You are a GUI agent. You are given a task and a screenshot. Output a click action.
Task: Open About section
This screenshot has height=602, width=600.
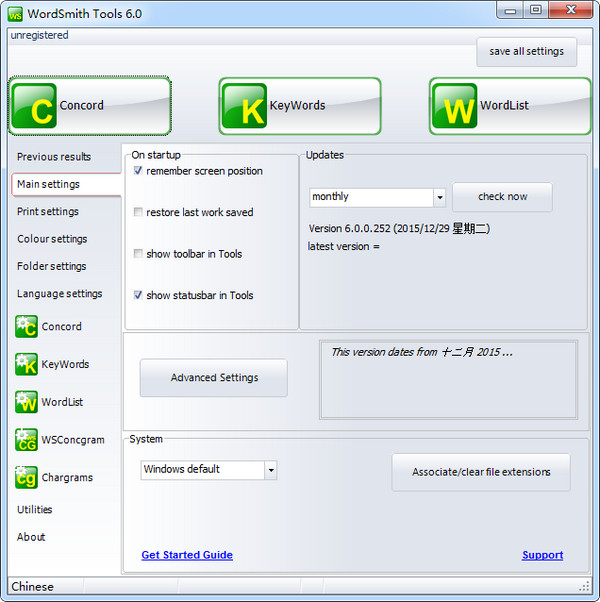tap(31, 537)
